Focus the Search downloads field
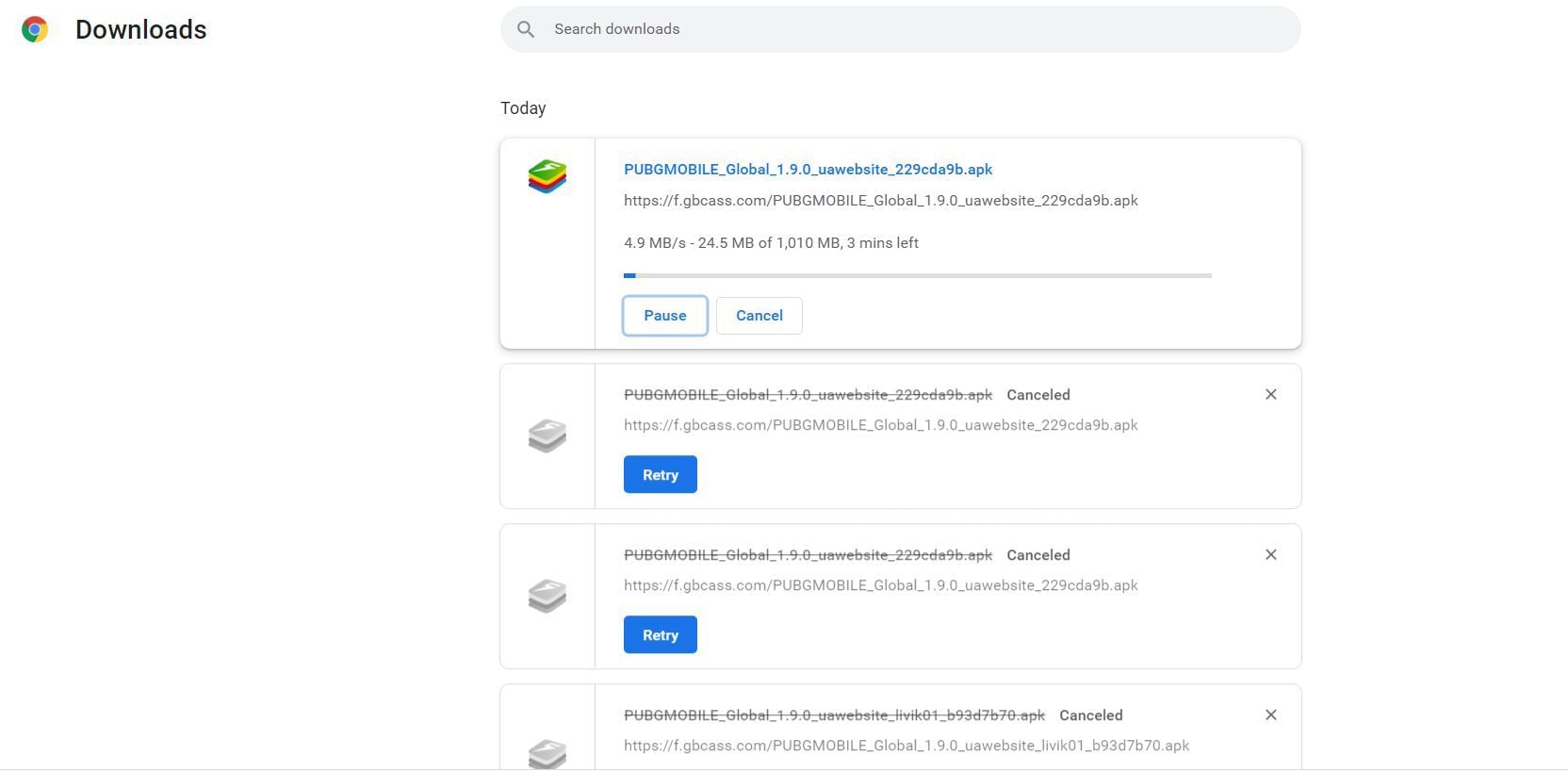Screen dimensions: 1568x772 (914, 29)
